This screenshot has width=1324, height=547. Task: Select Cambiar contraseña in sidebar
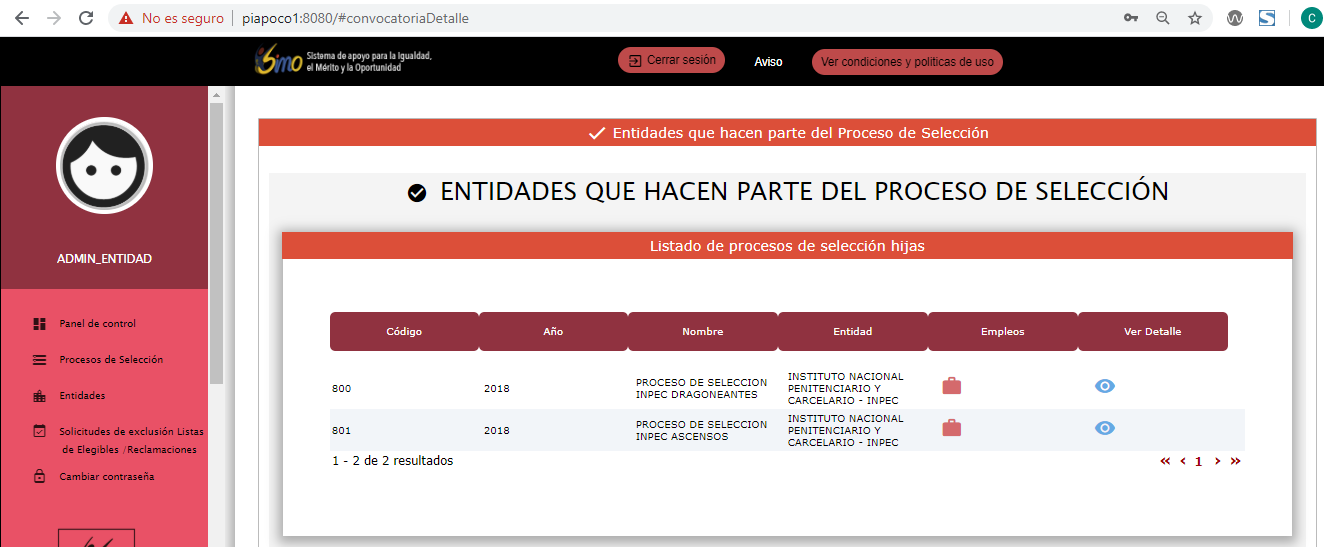[x=106, y=477]
